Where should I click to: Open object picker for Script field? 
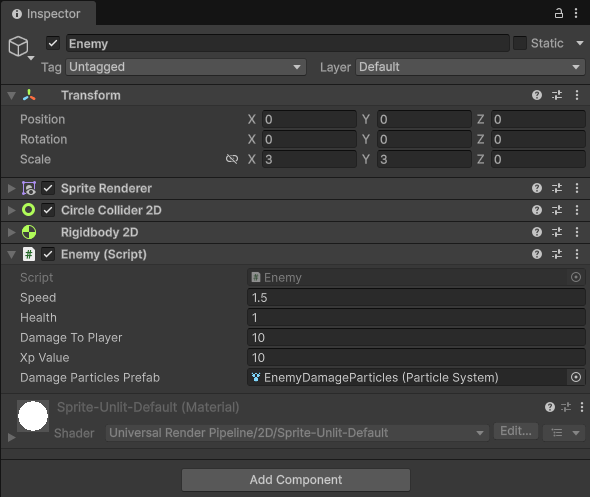576,277
